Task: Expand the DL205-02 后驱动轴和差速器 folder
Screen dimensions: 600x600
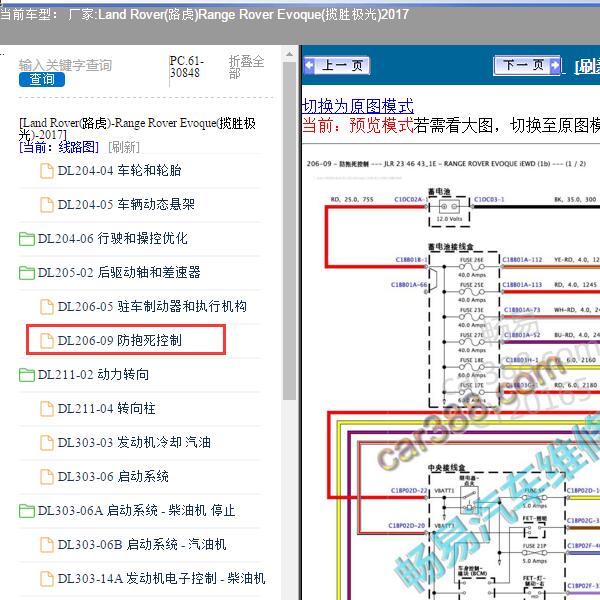Action: 27,273
